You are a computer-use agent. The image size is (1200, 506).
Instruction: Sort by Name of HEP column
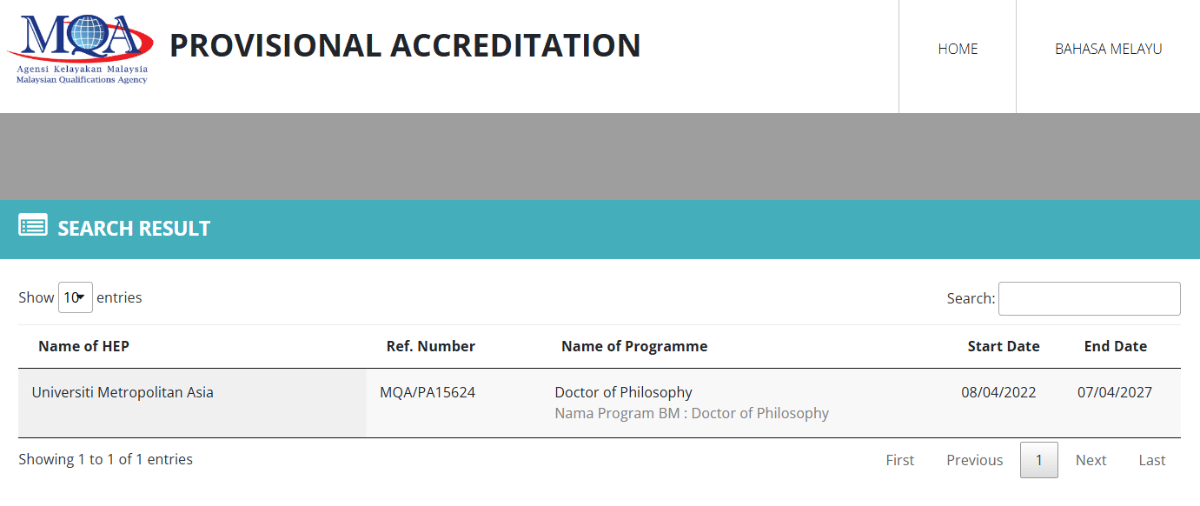(84, 347)
